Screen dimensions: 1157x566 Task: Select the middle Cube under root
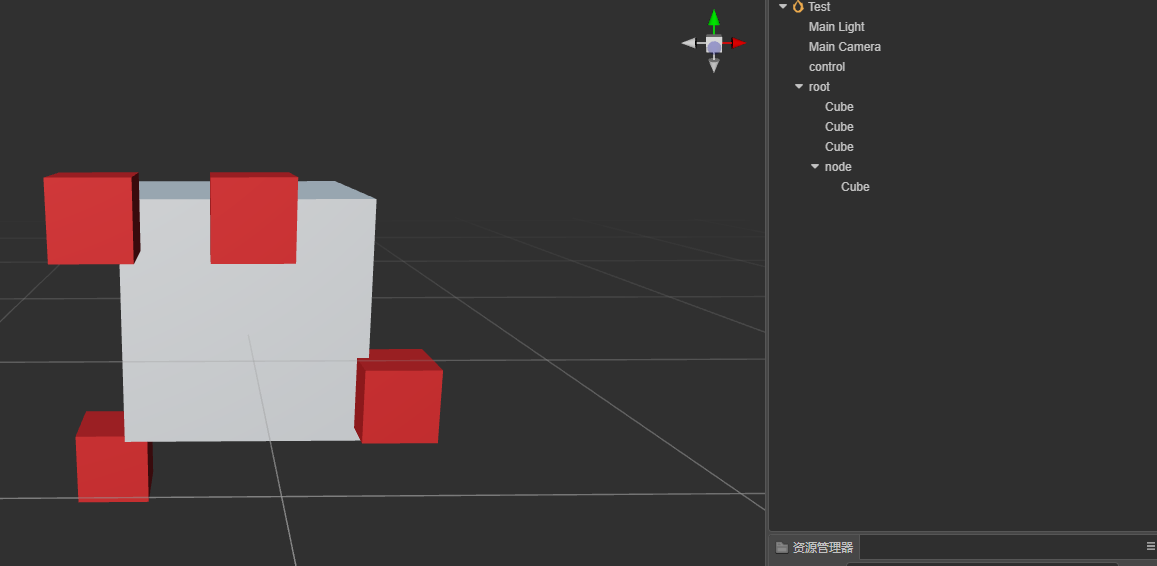[839, 127]
